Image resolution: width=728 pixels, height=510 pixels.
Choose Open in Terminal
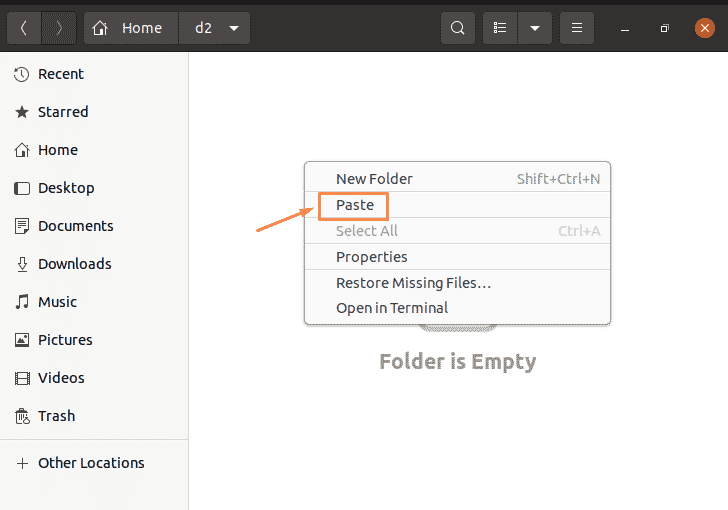click(x=457, y=308)
